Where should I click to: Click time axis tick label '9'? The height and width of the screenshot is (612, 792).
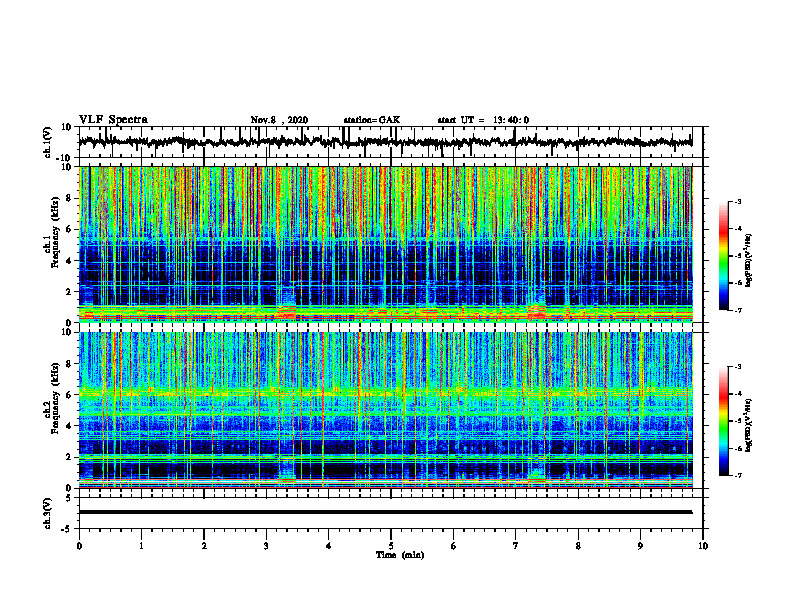(640, 546)
